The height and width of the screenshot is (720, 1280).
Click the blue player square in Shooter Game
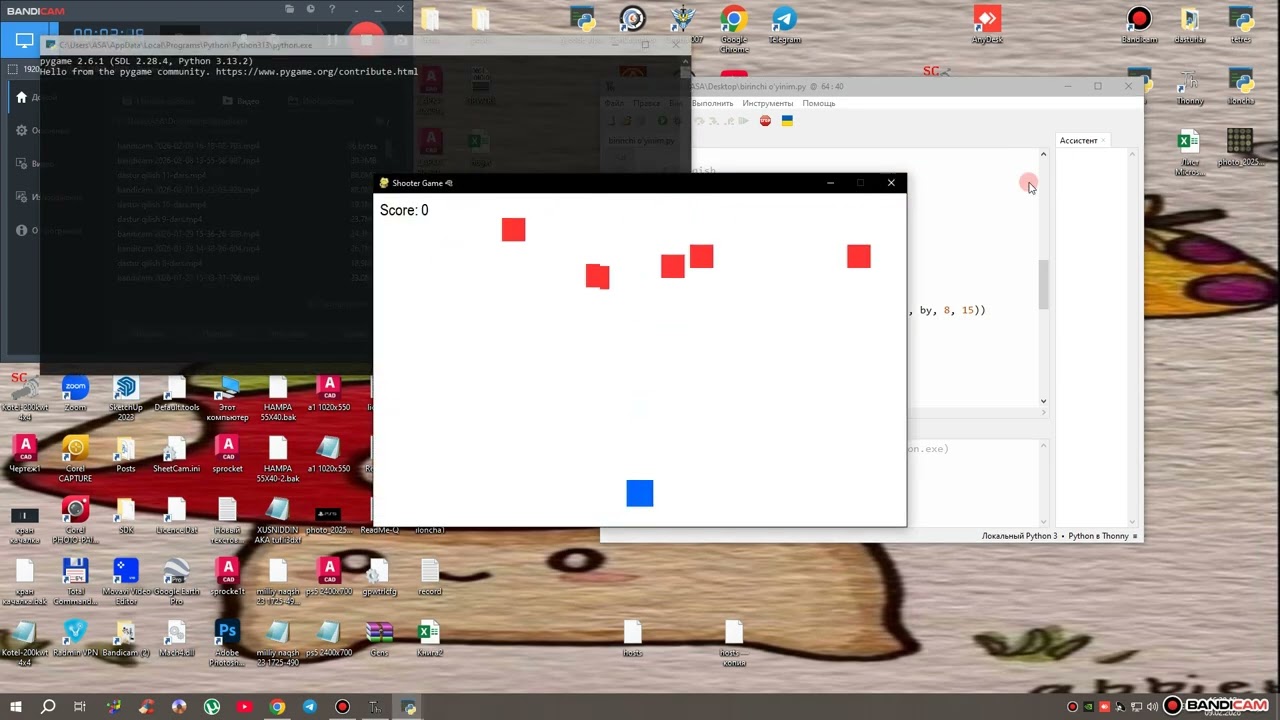[640, 493]
